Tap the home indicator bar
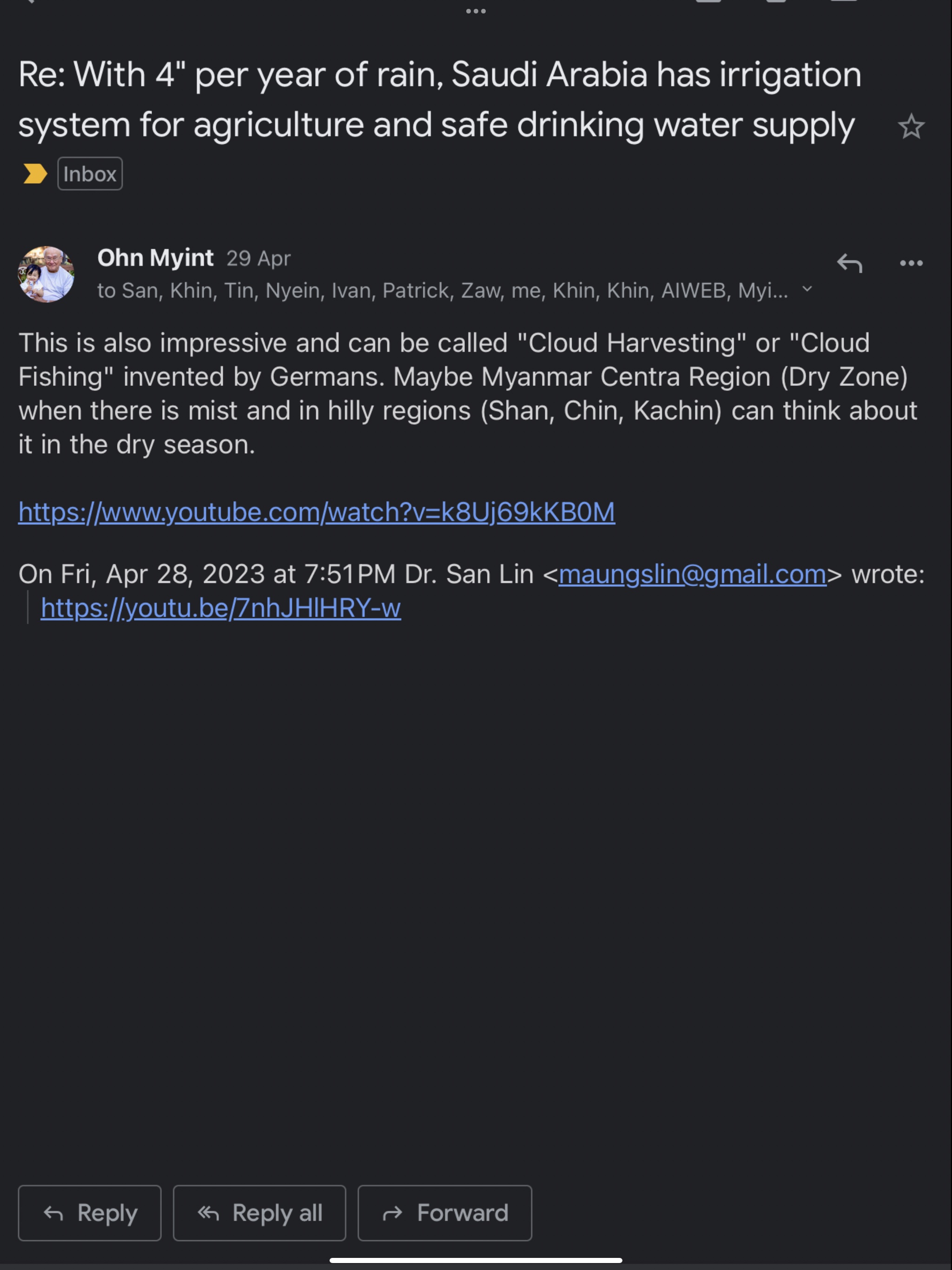This screenshot has width=952, height=1270. [x=476, y=1260]
